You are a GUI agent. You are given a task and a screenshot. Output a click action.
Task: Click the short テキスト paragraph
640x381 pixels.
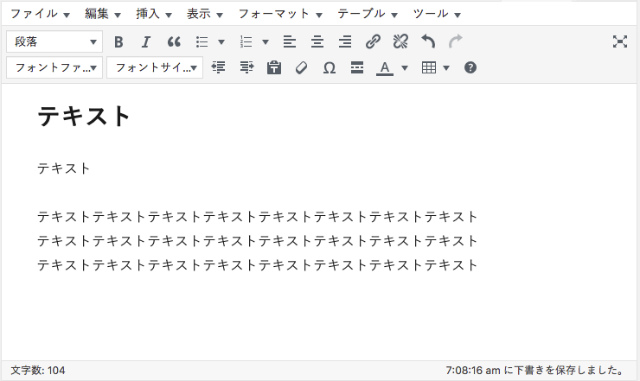tap(64, 168)
